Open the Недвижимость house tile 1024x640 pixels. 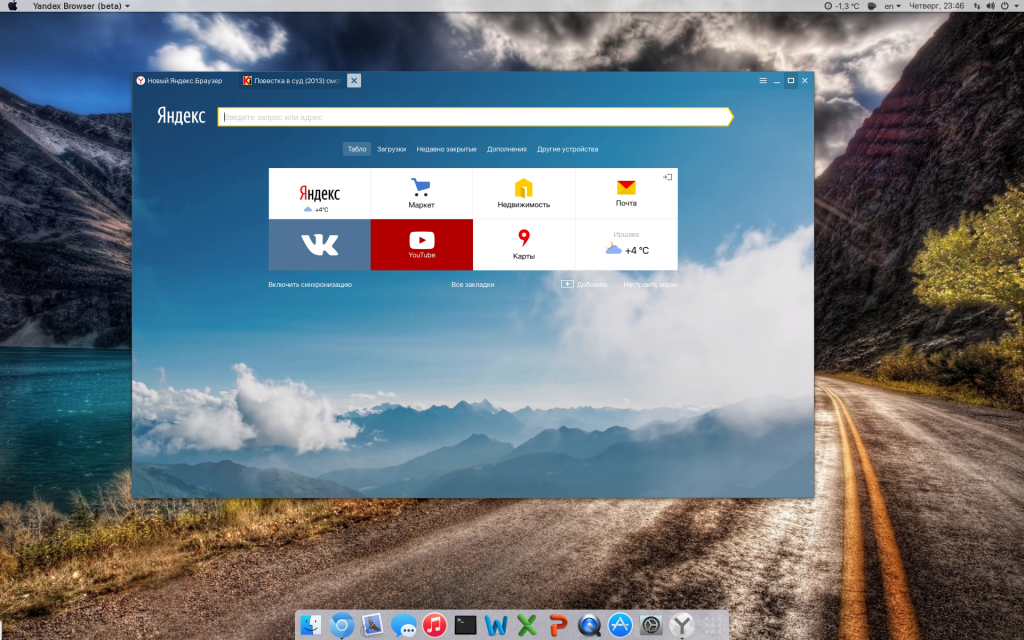[524, 194]
